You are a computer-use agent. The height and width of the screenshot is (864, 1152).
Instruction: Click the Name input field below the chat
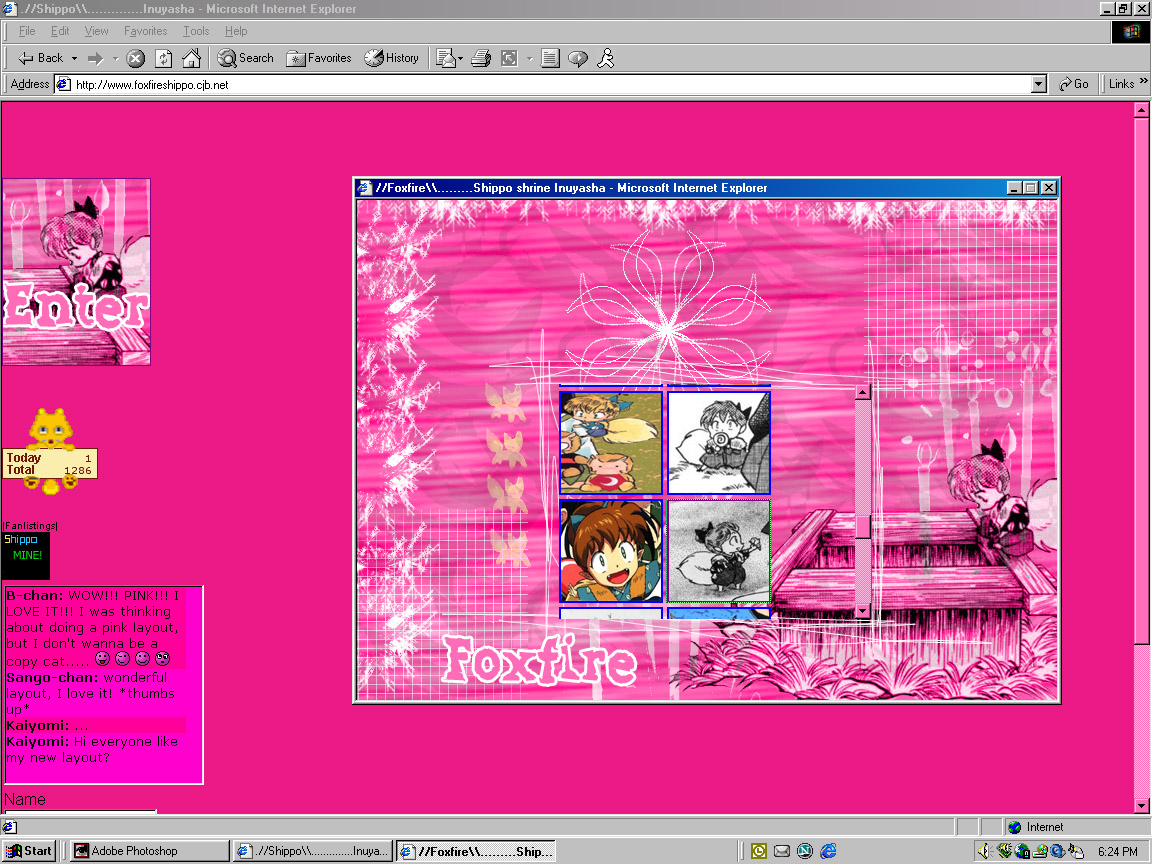80,811
